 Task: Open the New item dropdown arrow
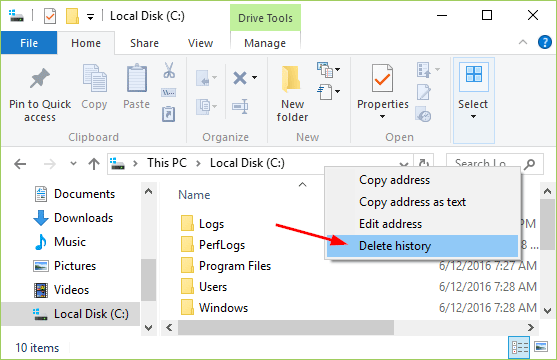pyautogui.click(x=337, y=70)
